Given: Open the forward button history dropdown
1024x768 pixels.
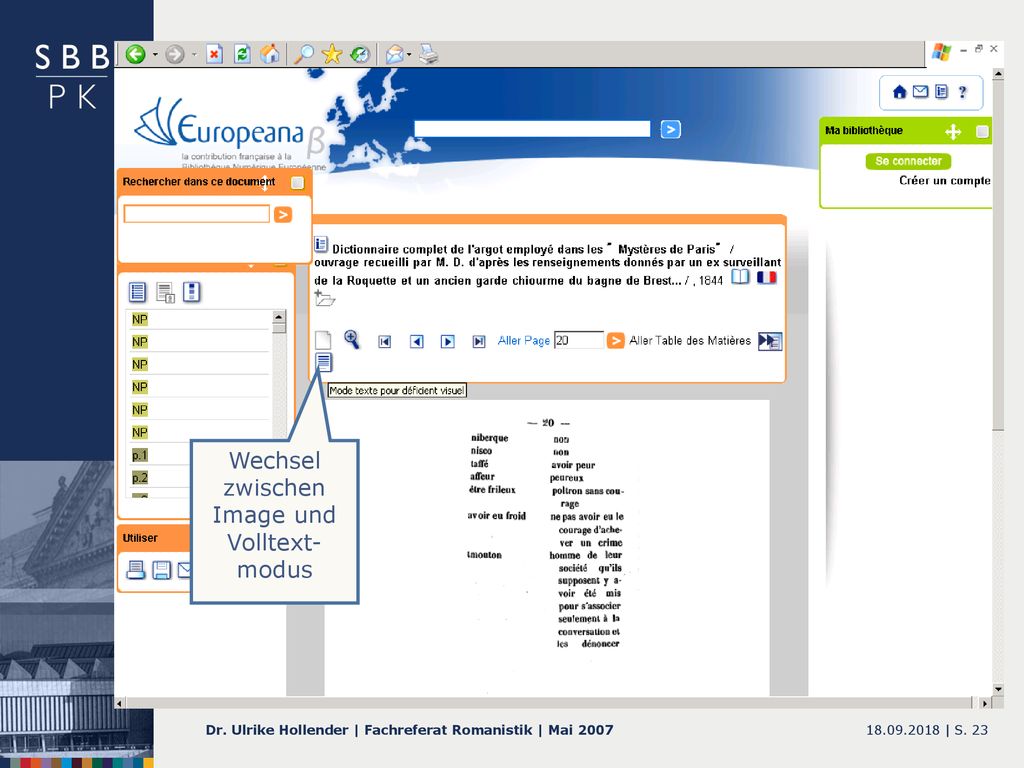Looking at the screenshot, I should pos(194,54).
